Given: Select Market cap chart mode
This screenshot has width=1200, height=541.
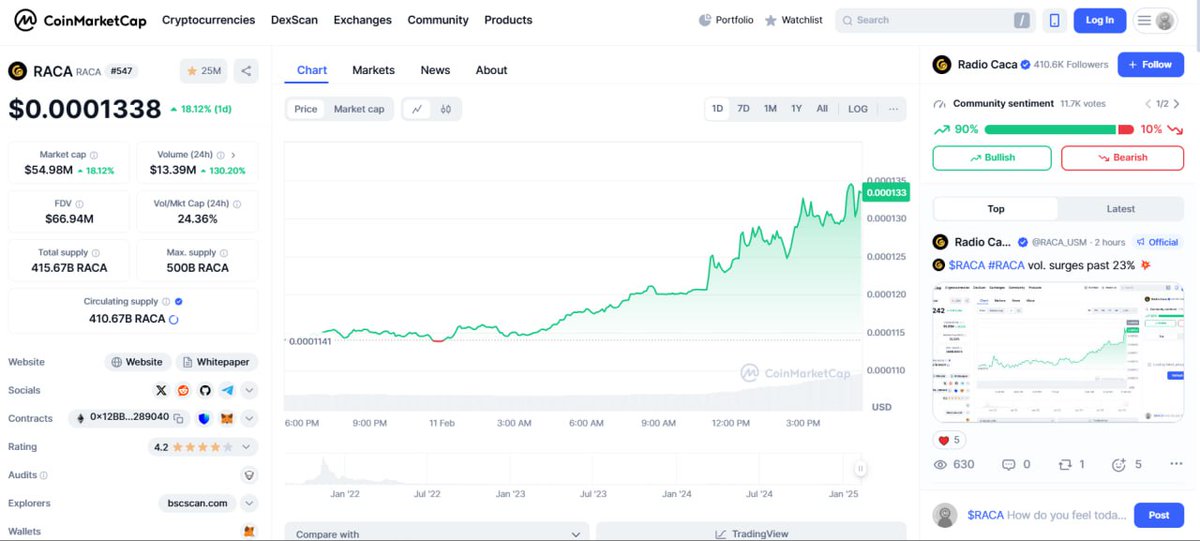Looking at the screenshot, I should [x=359, y=109].
